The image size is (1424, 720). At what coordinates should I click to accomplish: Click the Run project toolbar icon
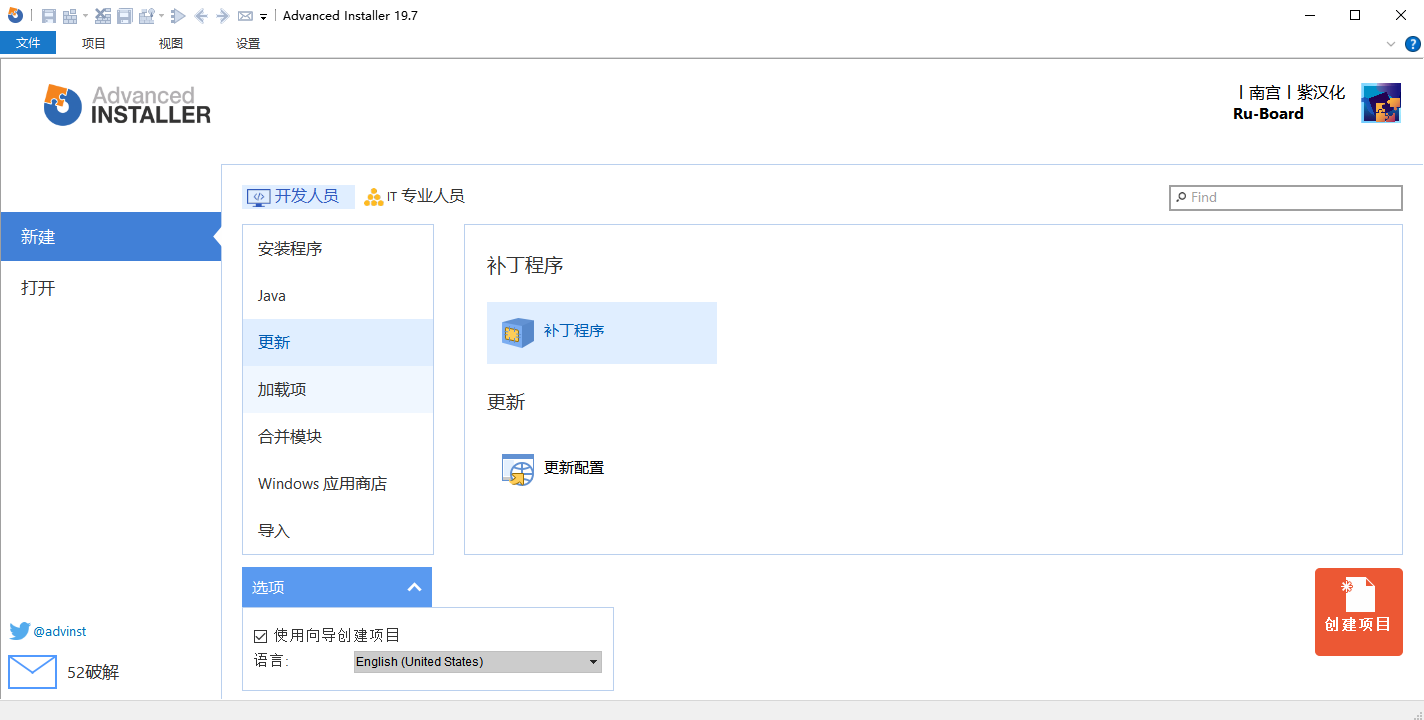pyautogui.click(x=178, y=15)
